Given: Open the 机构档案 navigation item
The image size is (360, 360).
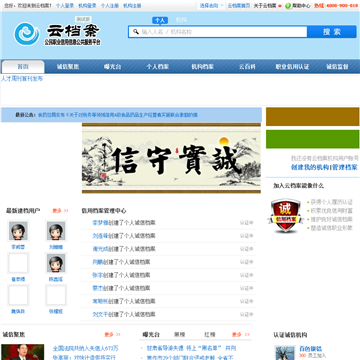Looking at the screenshot, I should (x=203, y=67).
